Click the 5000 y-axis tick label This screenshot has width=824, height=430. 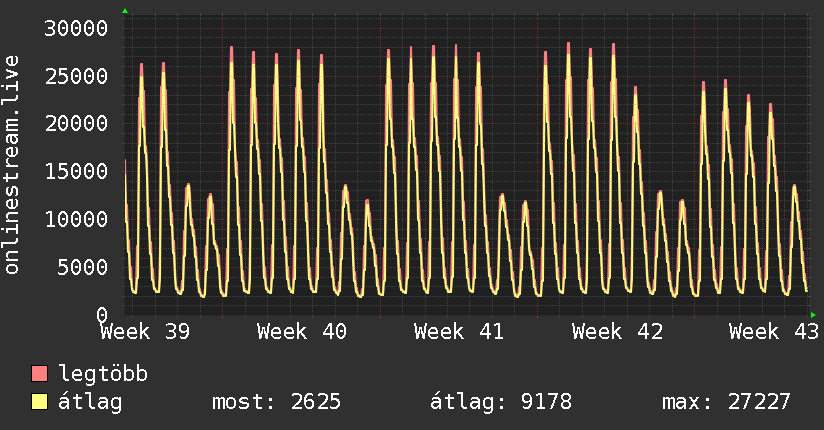click(x=83, y=267)
